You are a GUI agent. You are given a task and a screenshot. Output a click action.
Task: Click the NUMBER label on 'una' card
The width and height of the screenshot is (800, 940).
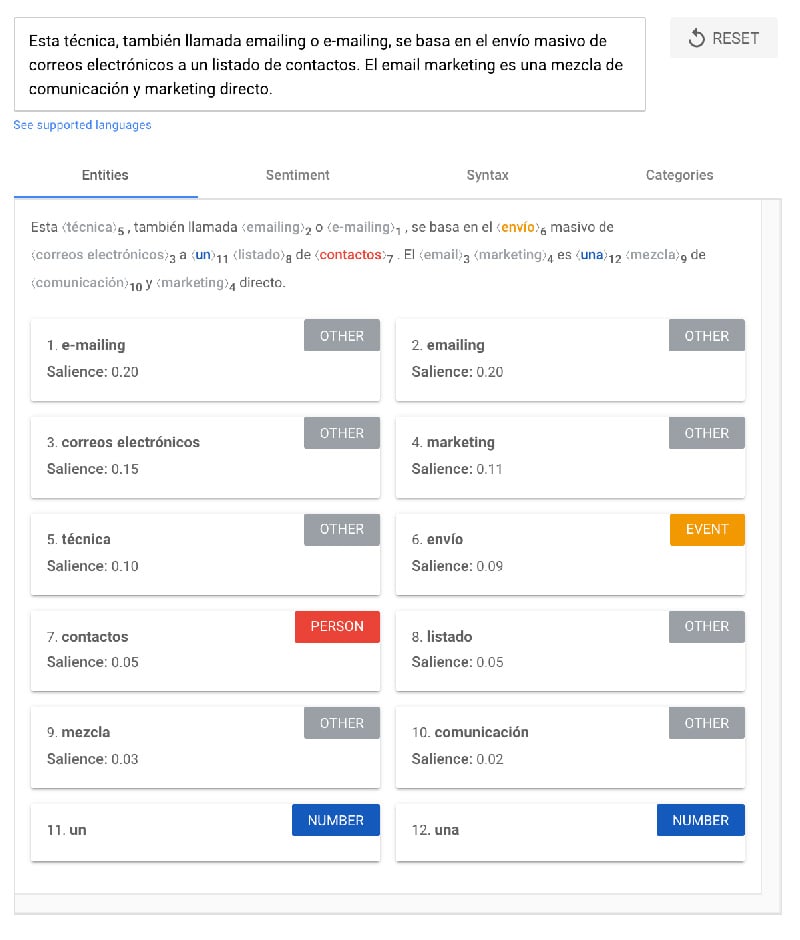(700, 820)
